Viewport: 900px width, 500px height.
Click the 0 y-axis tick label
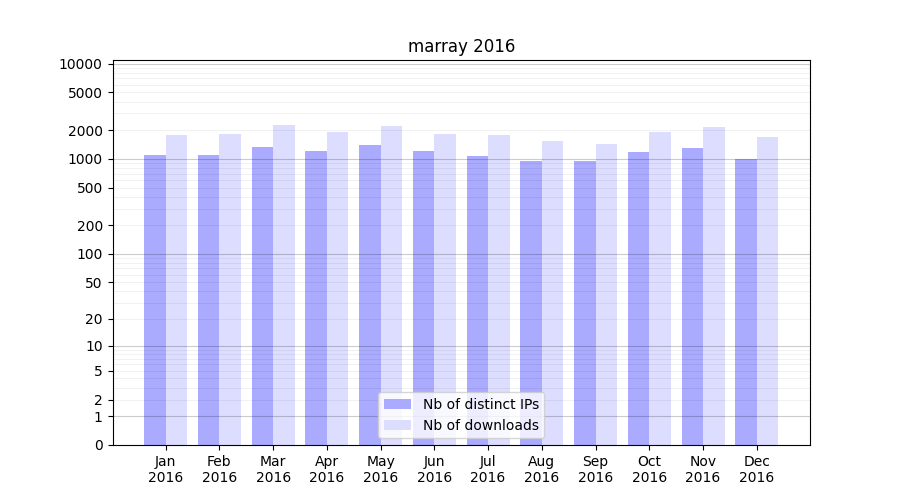tap(98, 445)
